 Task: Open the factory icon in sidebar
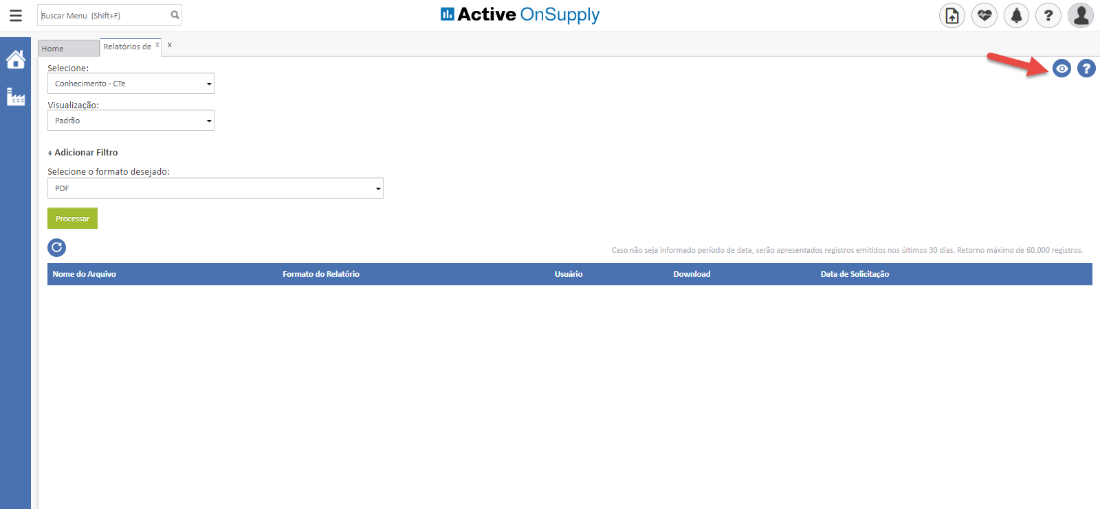15,97
